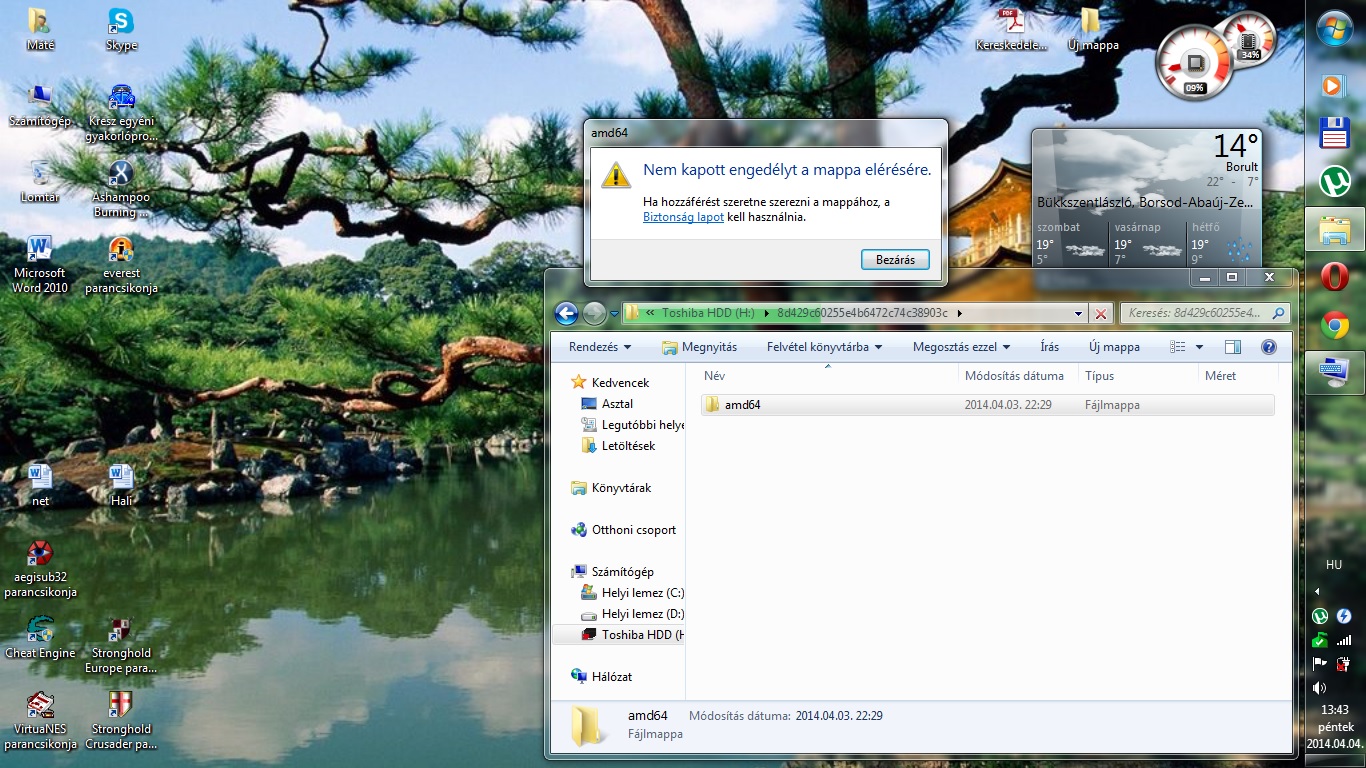Click the Biztonság lapot link
This screenshot has height=768, width=1366.
click(683, 217)
